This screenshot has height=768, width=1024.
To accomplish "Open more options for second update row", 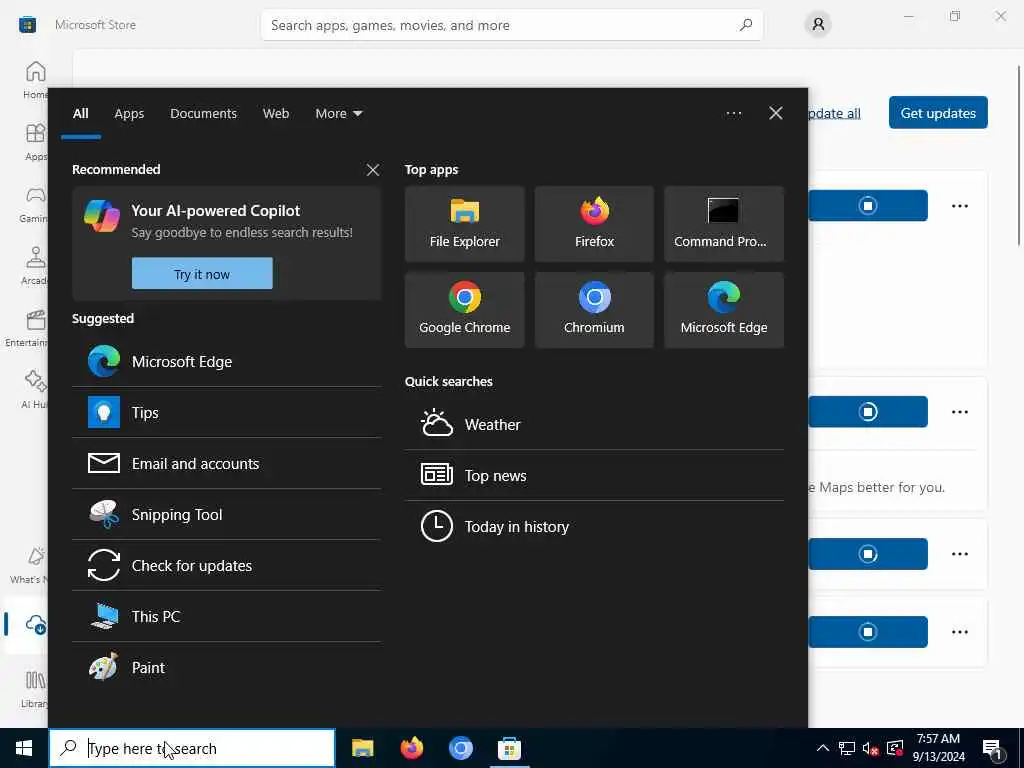I will coord(959,411).
